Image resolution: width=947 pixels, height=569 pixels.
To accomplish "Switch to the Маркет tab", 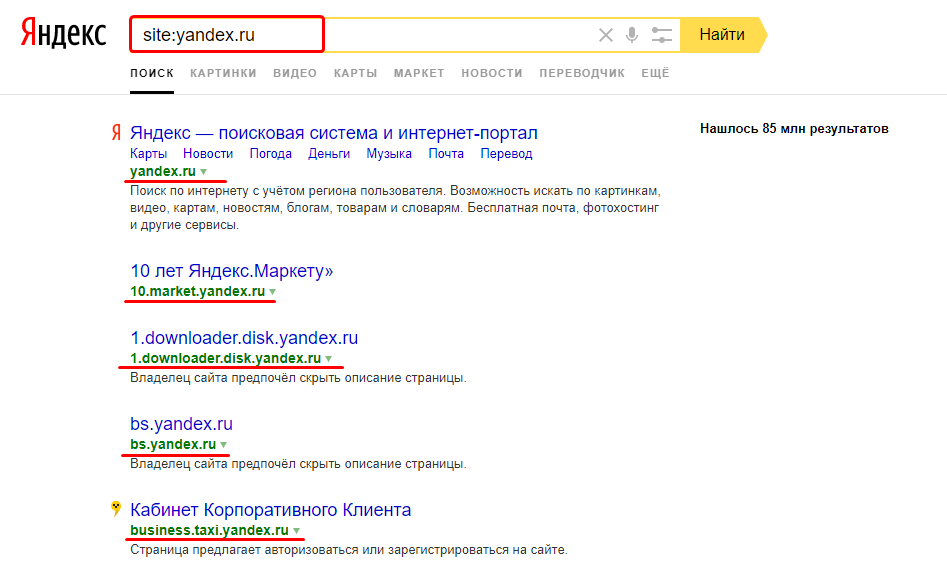I will pyautogui.click(x=419, y=73).
